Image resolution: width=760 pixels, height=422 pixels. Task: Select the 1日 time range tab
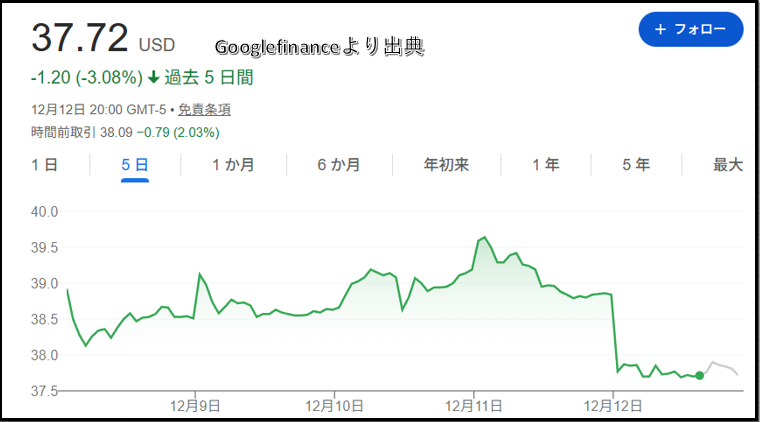click(44, 165)
